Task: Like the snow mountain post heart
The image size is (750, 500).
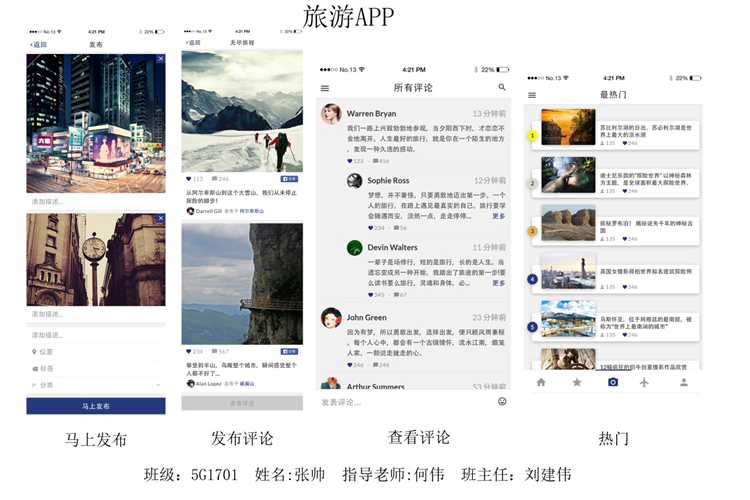Action: click(188, 180)
